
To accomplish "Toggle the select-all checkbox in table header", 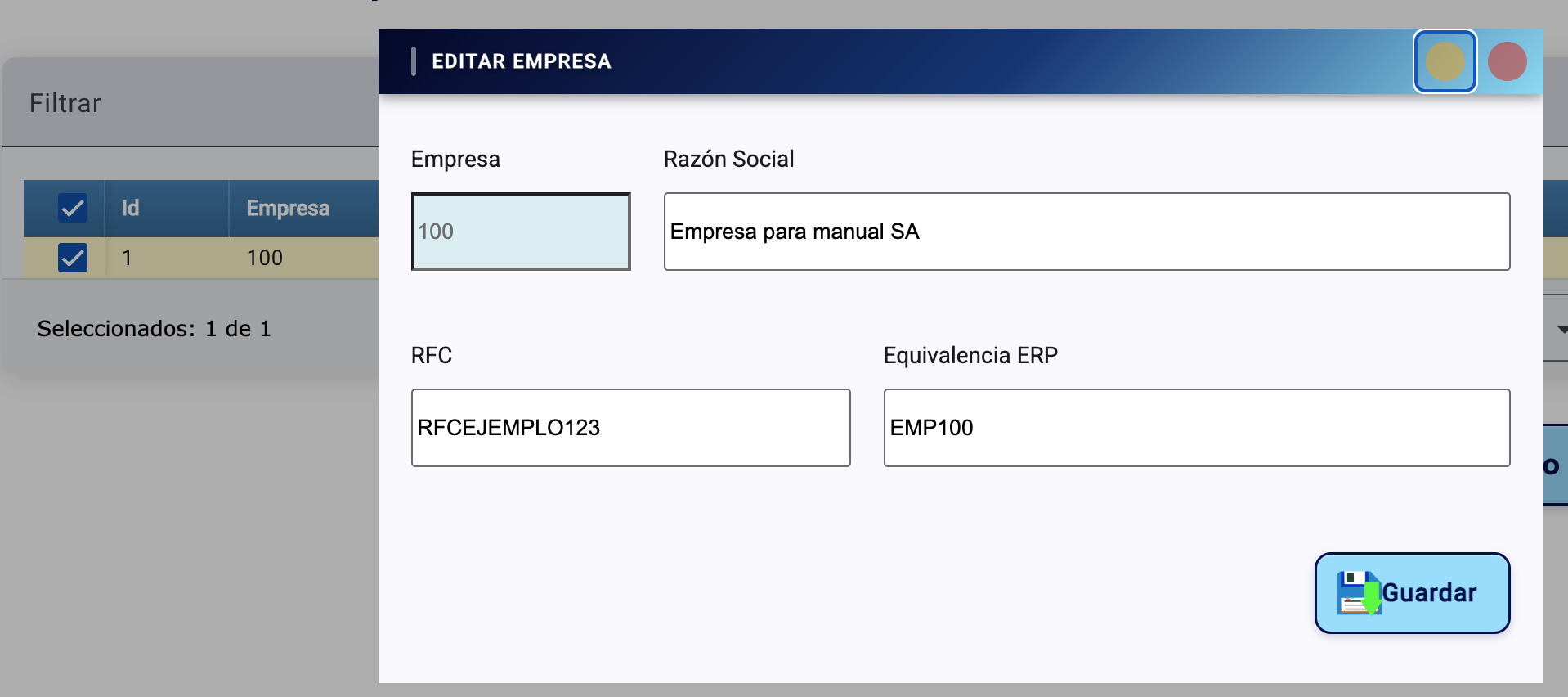I will click(x=73, y=208).
